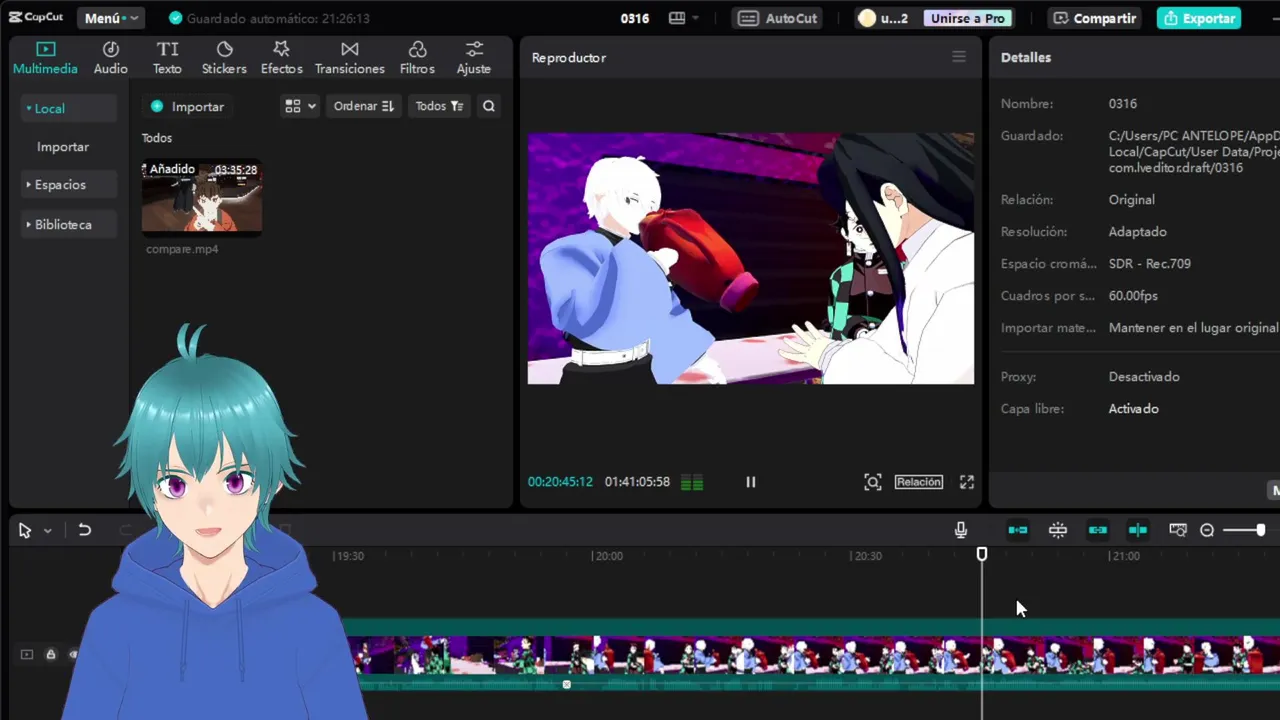
Task: Open the Filtros tab
Action: 417,58
